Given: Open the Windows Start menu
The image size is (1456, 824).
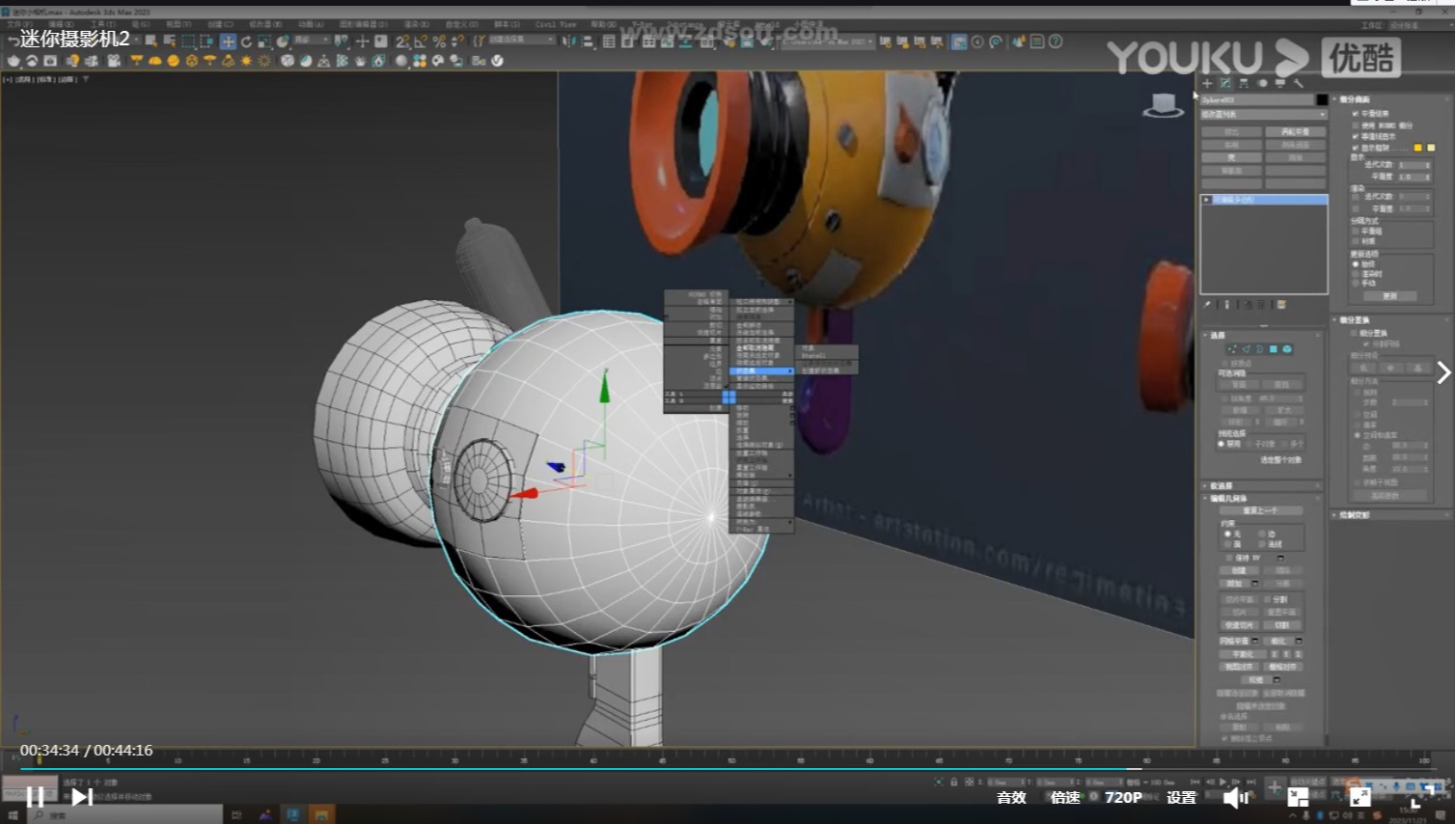Looking at the screenshot, I should (x=13, y=815).
